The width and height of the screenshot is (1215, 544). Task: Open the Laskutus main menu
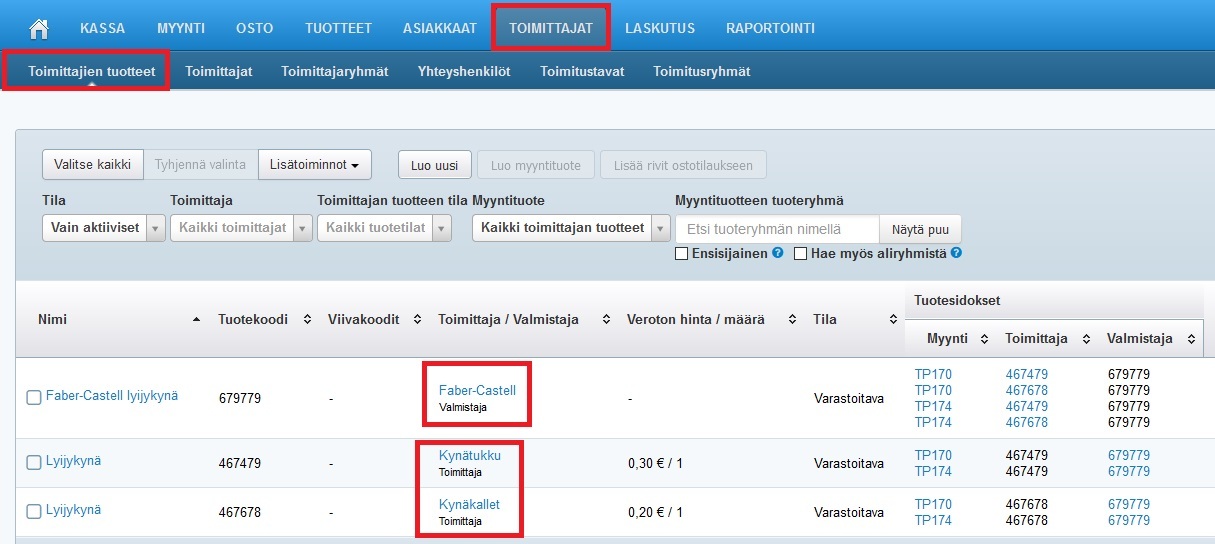coord(659,28)
